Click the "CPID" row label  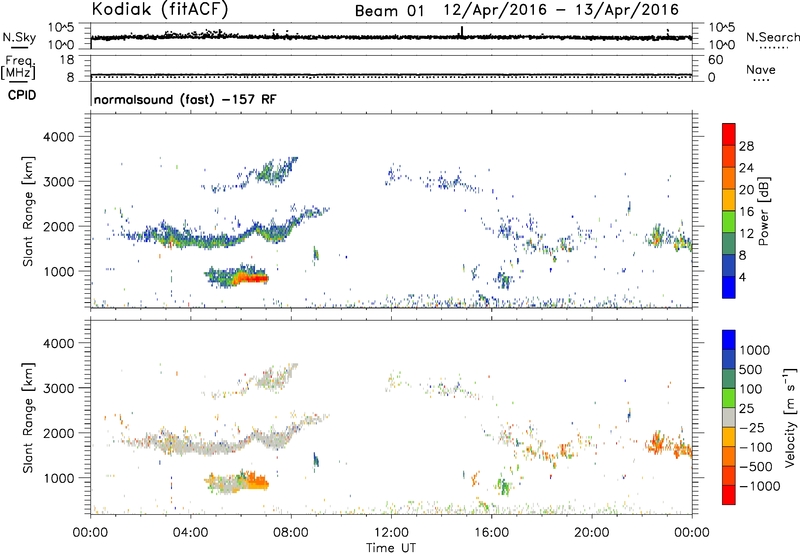[22, 95]
